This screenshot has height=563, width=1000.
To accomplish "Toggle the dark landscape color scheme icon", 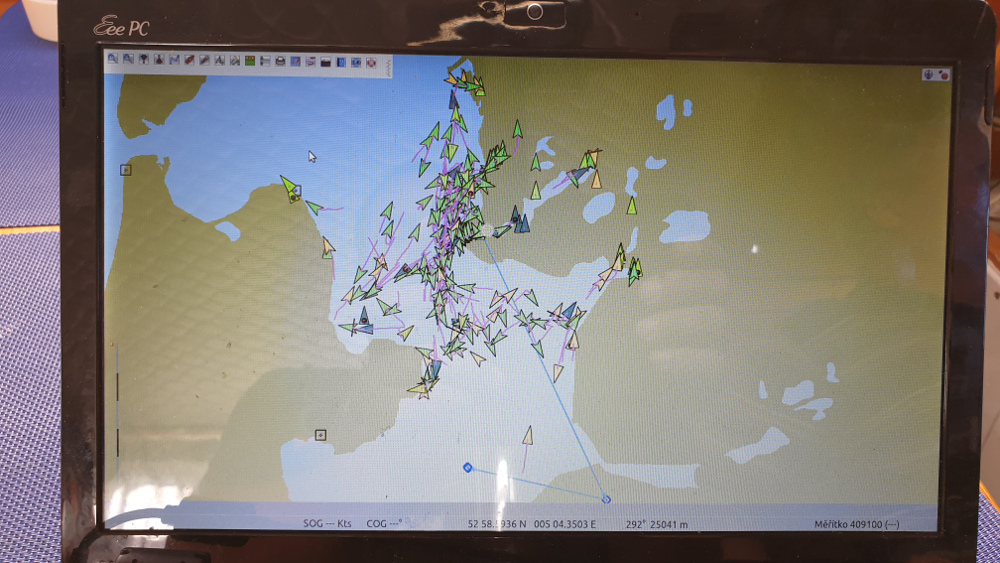I will pos(325,62).
